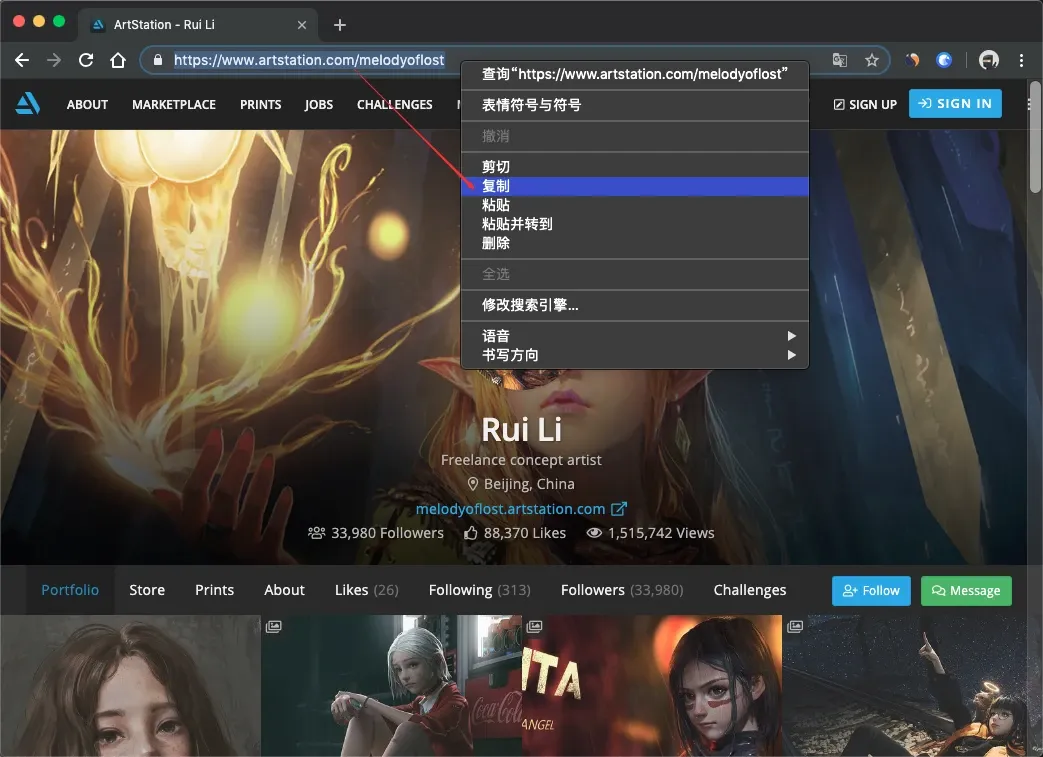Choose 粘贴并转到 from the context menu

[635, 224]
